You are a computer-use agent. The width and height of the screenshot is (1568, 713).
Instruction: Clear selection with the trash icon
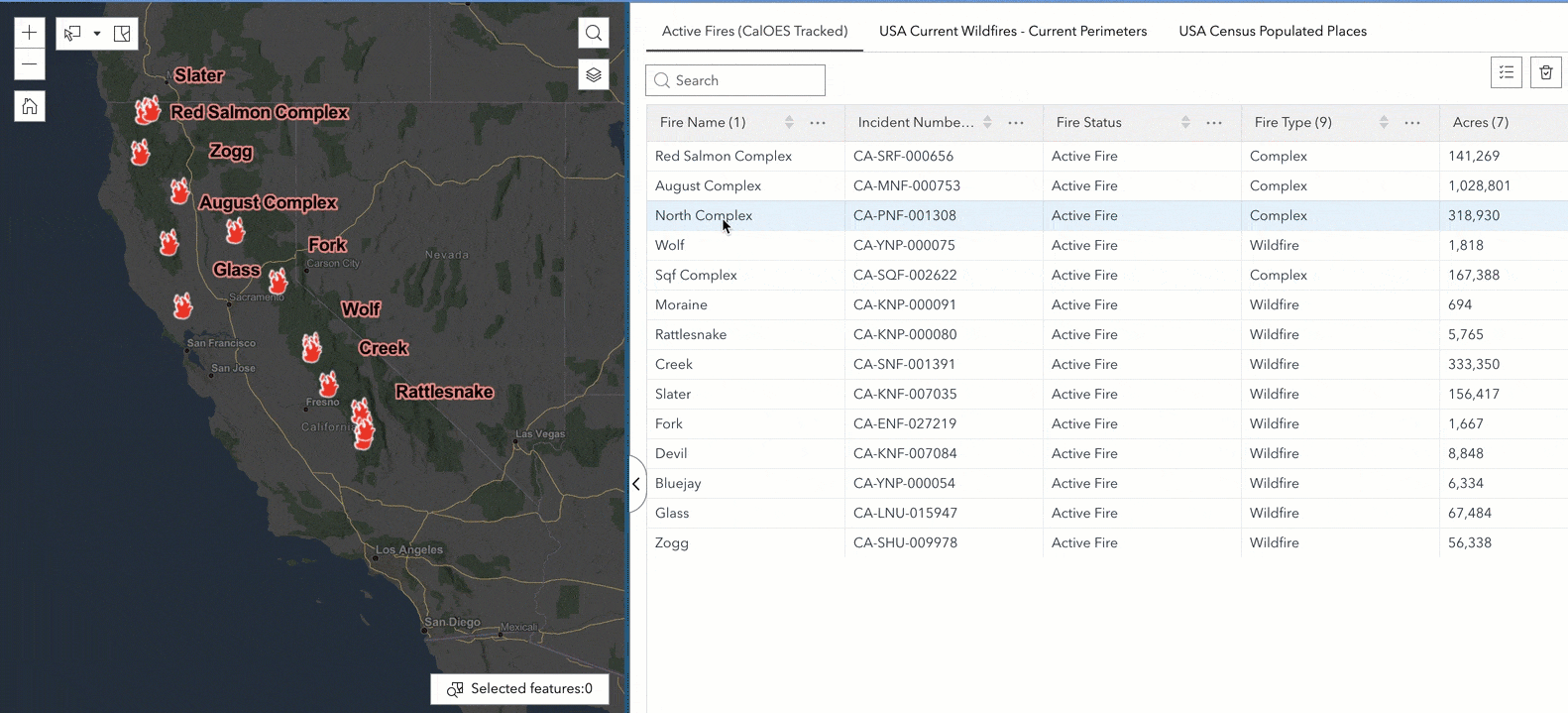(x=1546, y=72)
